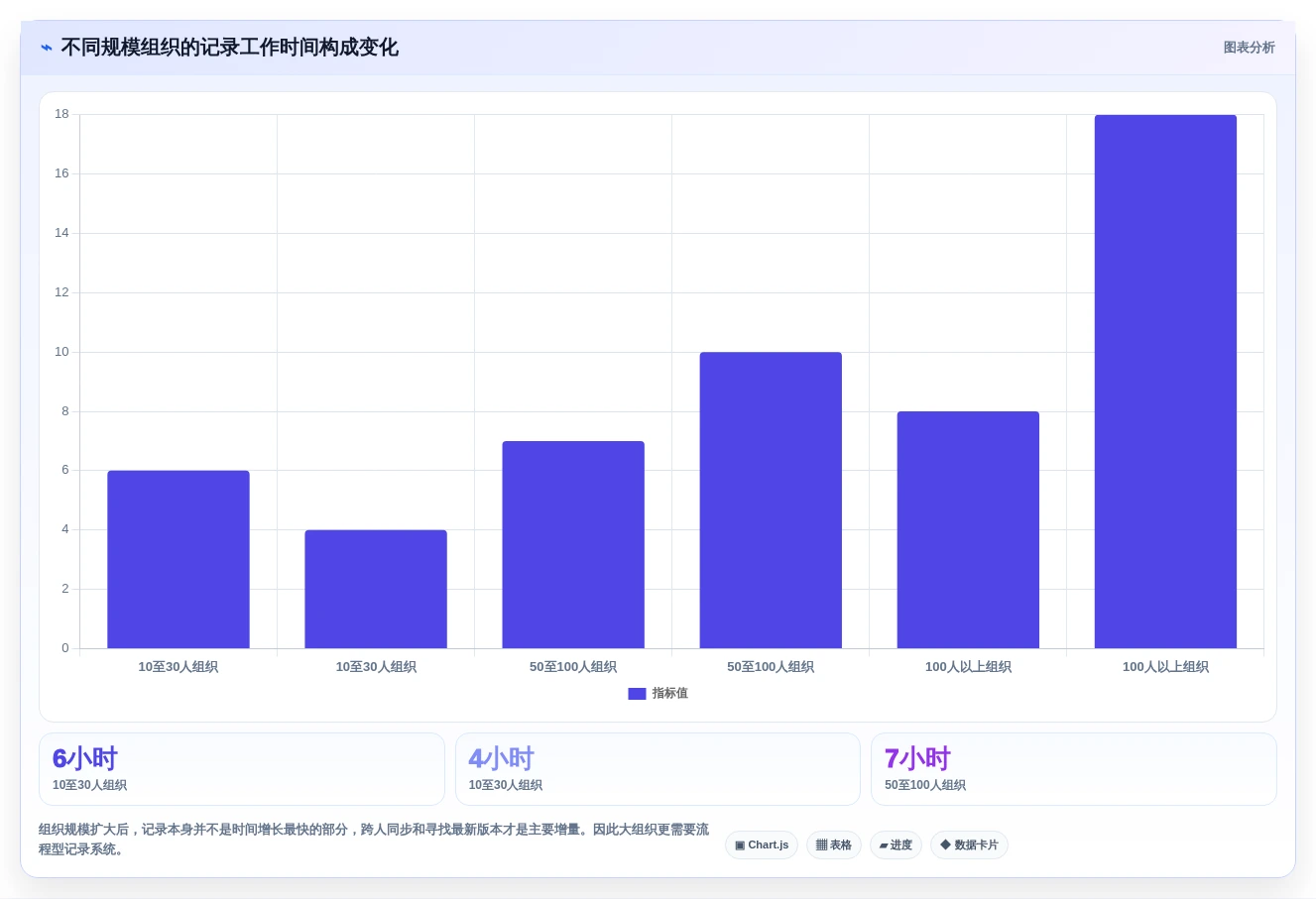The height and width of the screenshot is (899, 1316).
Task: Click 10至30人组织 label inside the 6小时 card
Action: coord(89,785)
